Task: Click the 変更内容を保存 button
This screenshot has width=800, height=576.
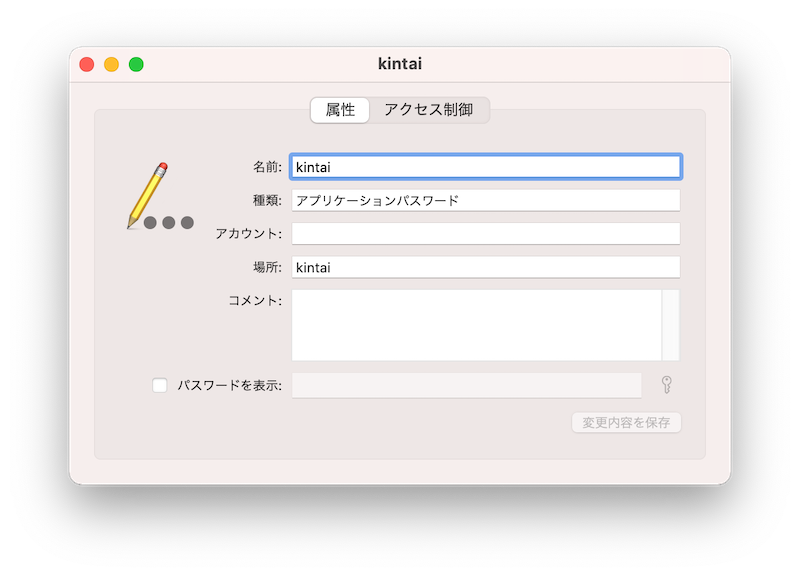Action: tap(625, 422)
